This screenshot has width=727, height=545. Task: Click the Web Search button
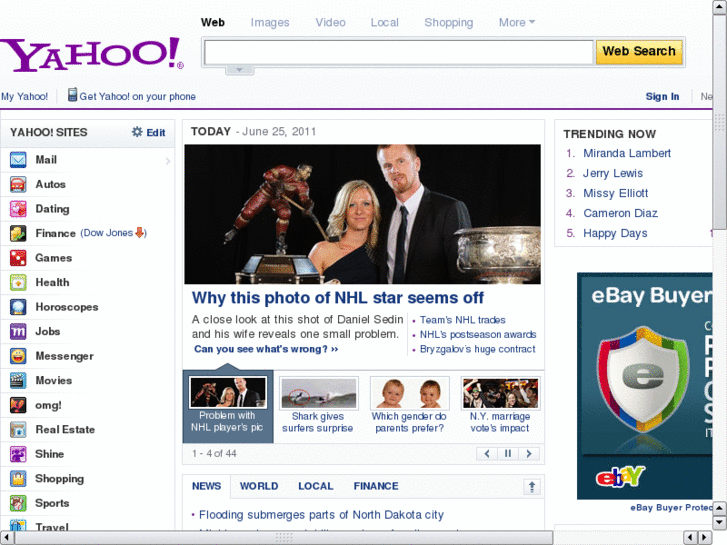coord(639,51)
